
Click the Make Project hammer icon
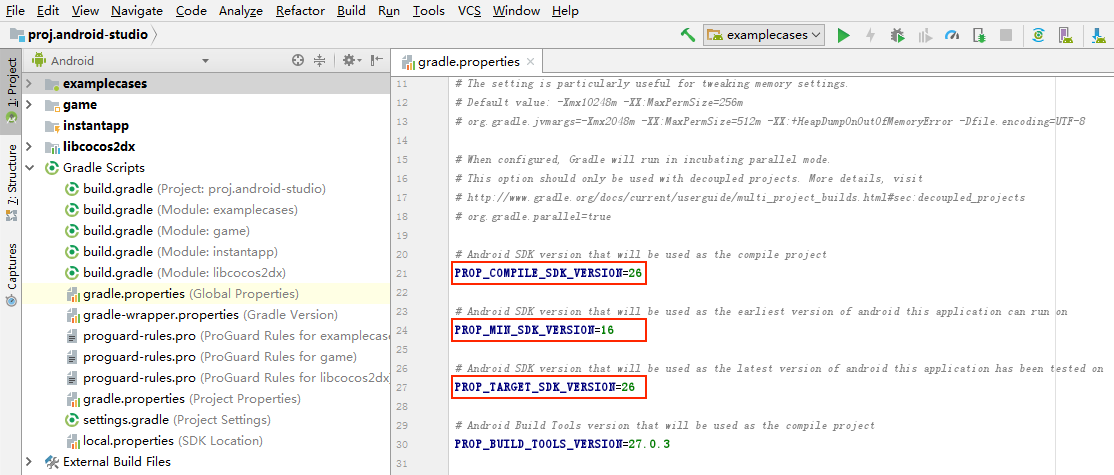(688, 35)
